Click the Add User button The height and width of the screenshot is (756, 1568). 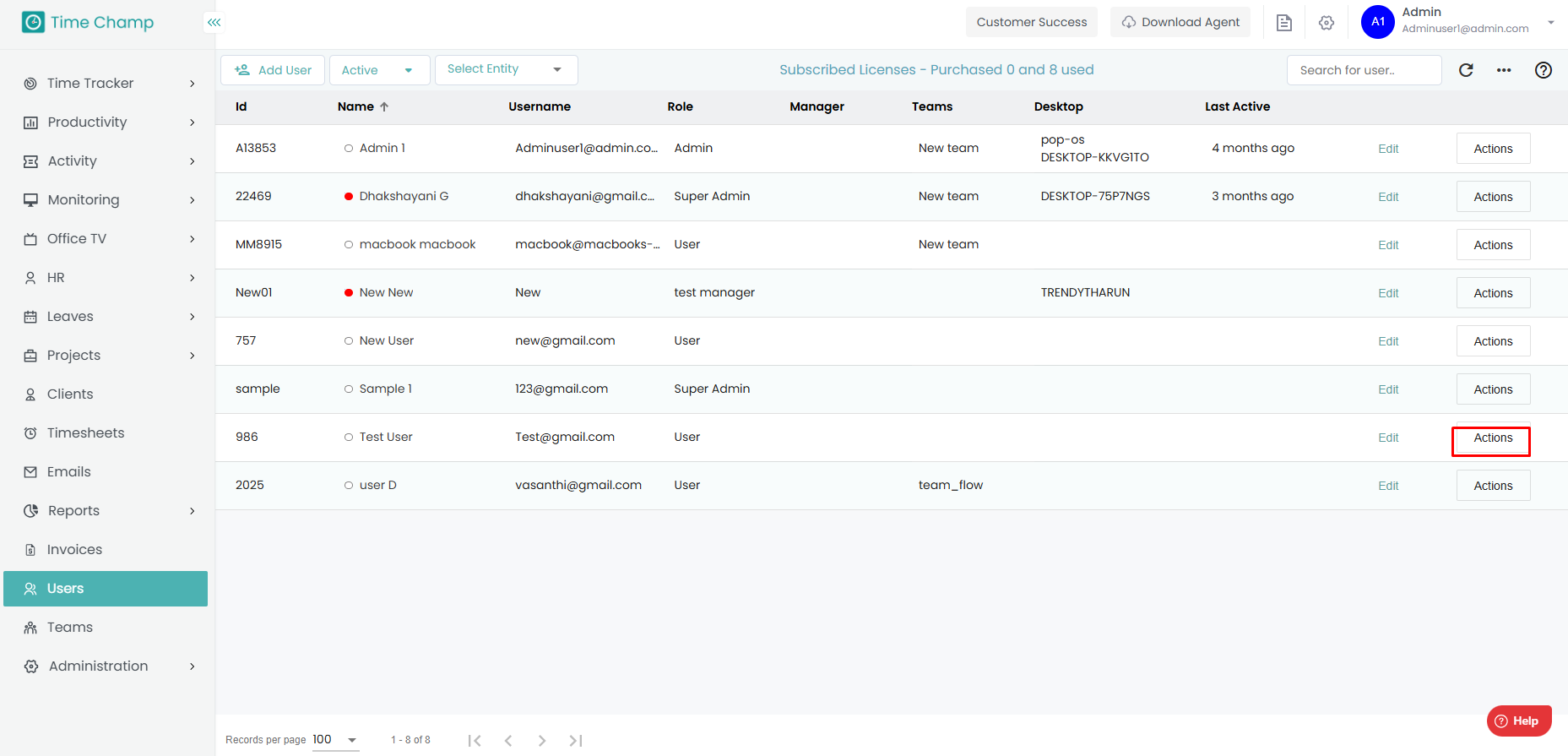pyautogui.click(x=274, y=70)
